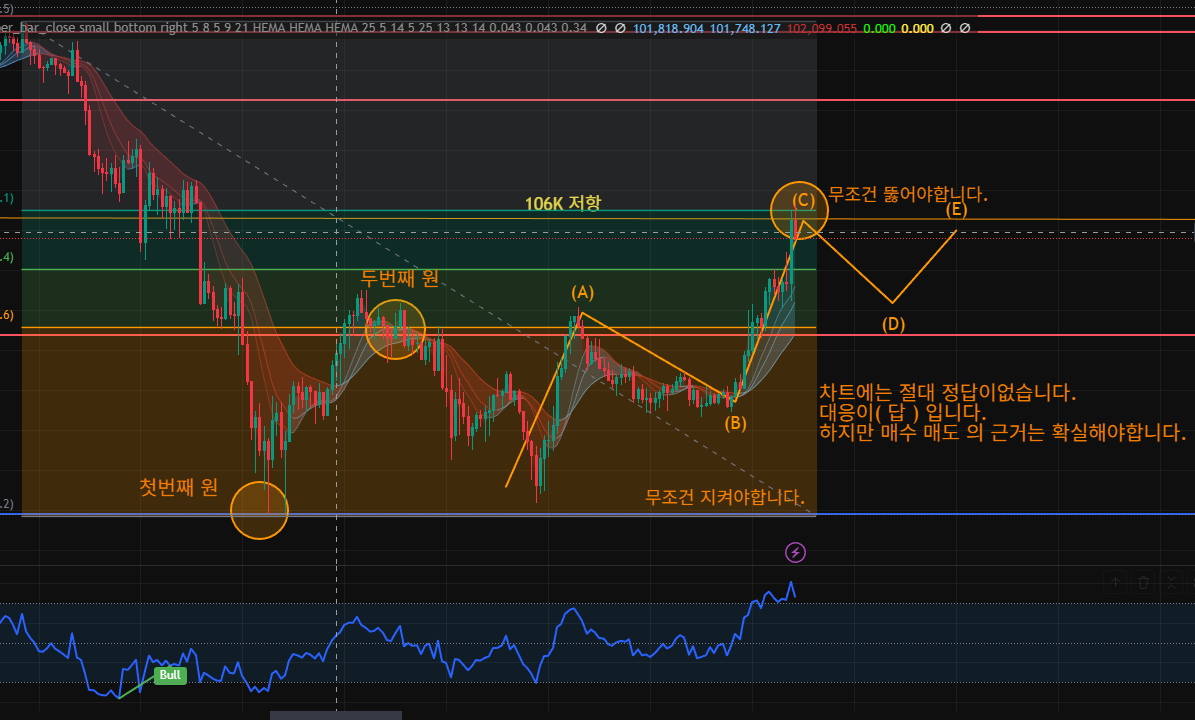Select the orange circle labeled 두번째 원
The height and width of the screenshot is (720, 1195).
click(395, 329)
